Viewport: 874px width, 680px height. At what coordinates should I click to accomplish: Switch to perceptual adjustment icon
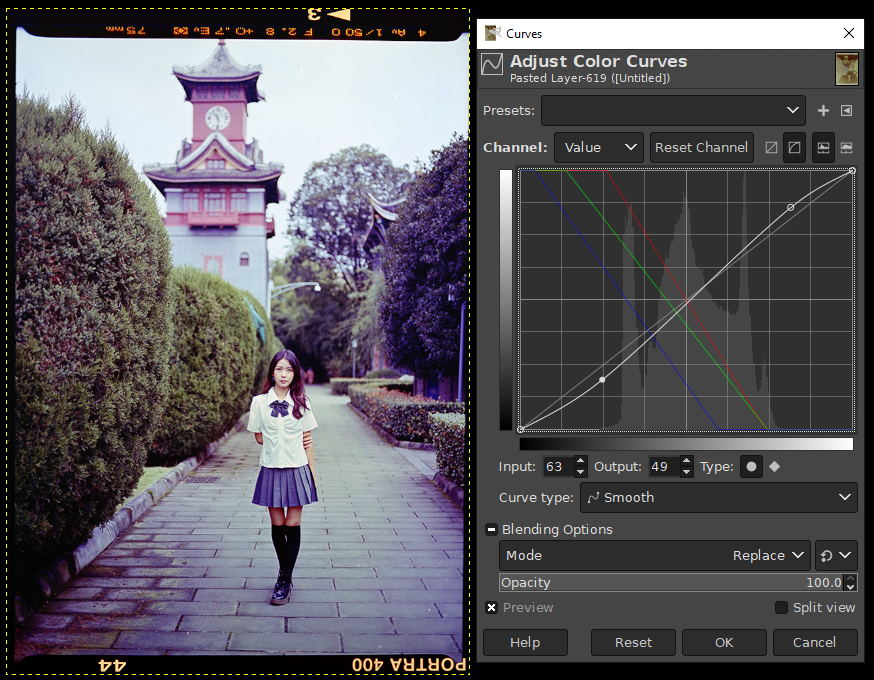pyautogui.click(x=794, y=147)
